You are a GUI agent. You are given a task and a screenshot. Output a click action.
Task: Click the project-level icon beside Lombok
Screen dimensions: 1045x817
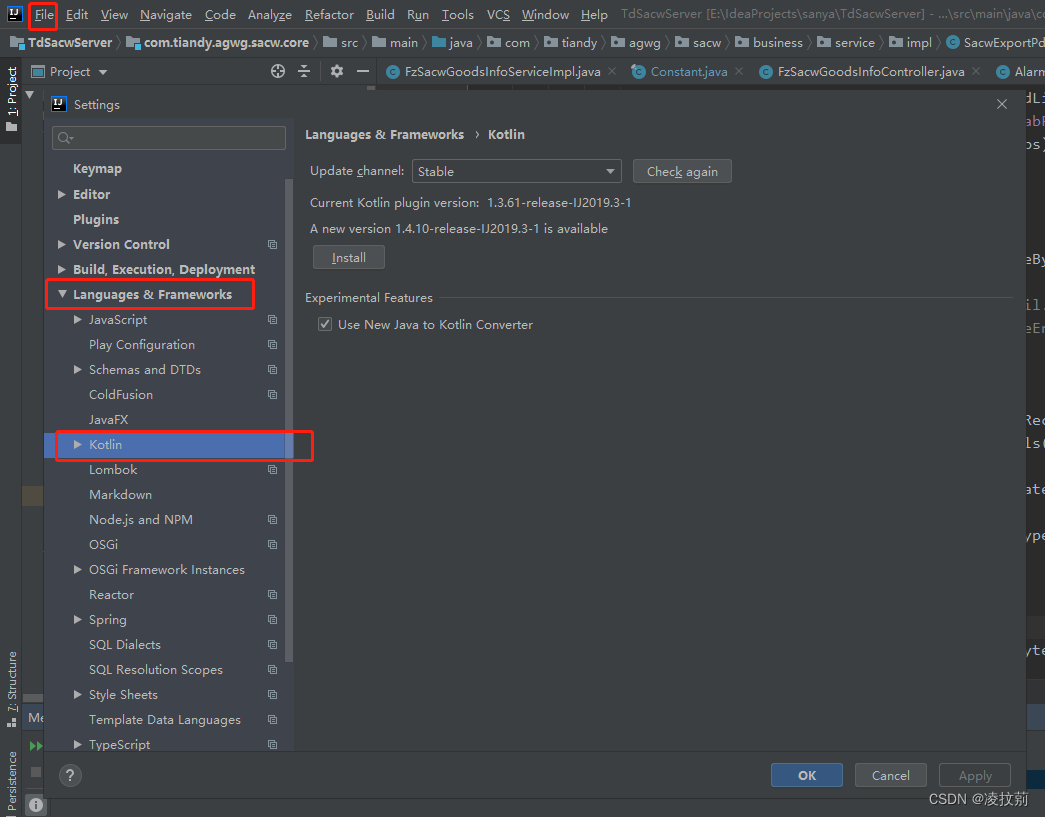click(x=273, y=470)
